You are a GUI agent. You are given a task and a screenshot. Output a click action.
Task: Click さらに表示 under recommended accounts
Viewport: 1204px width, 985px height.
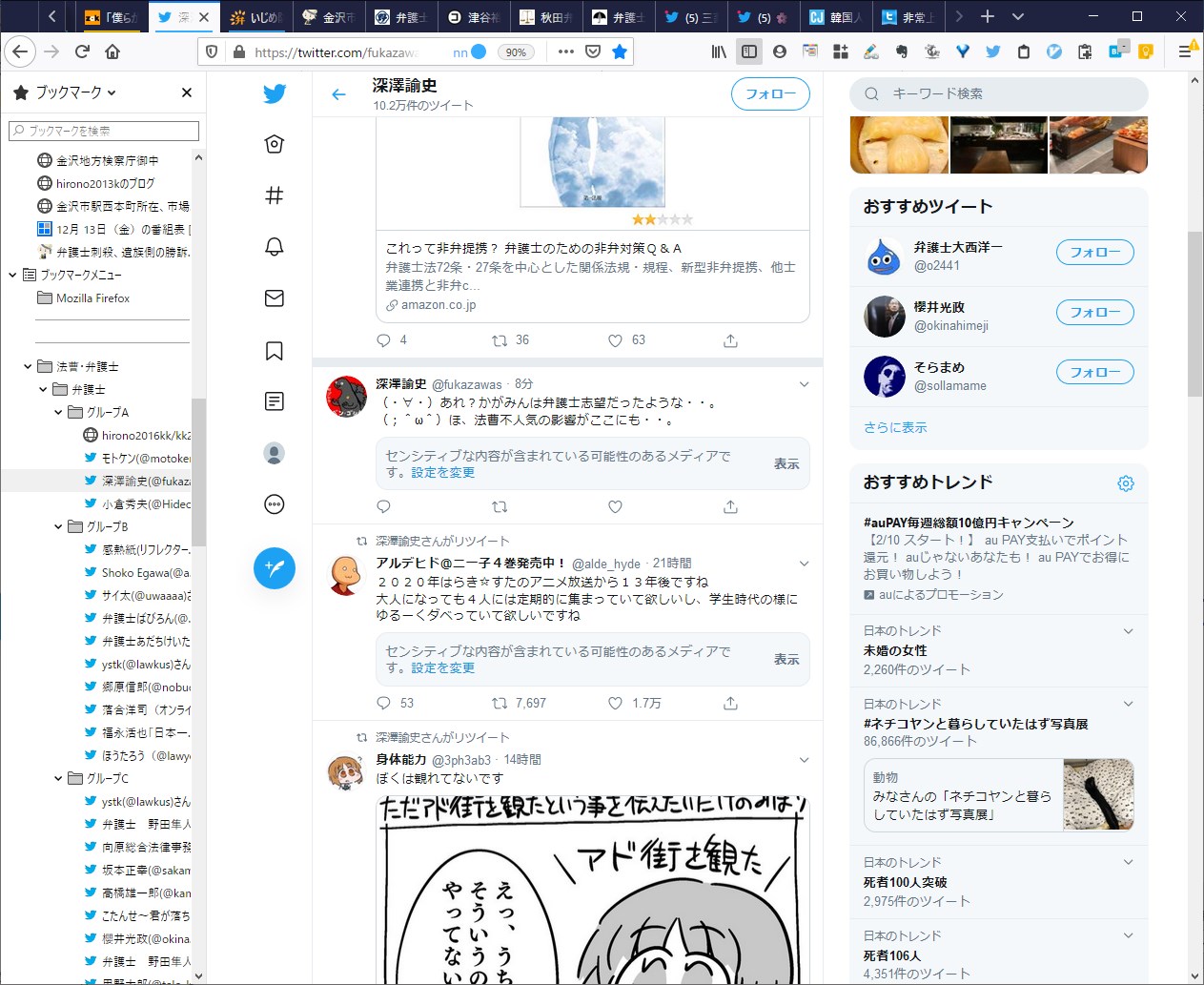(895, 427)
